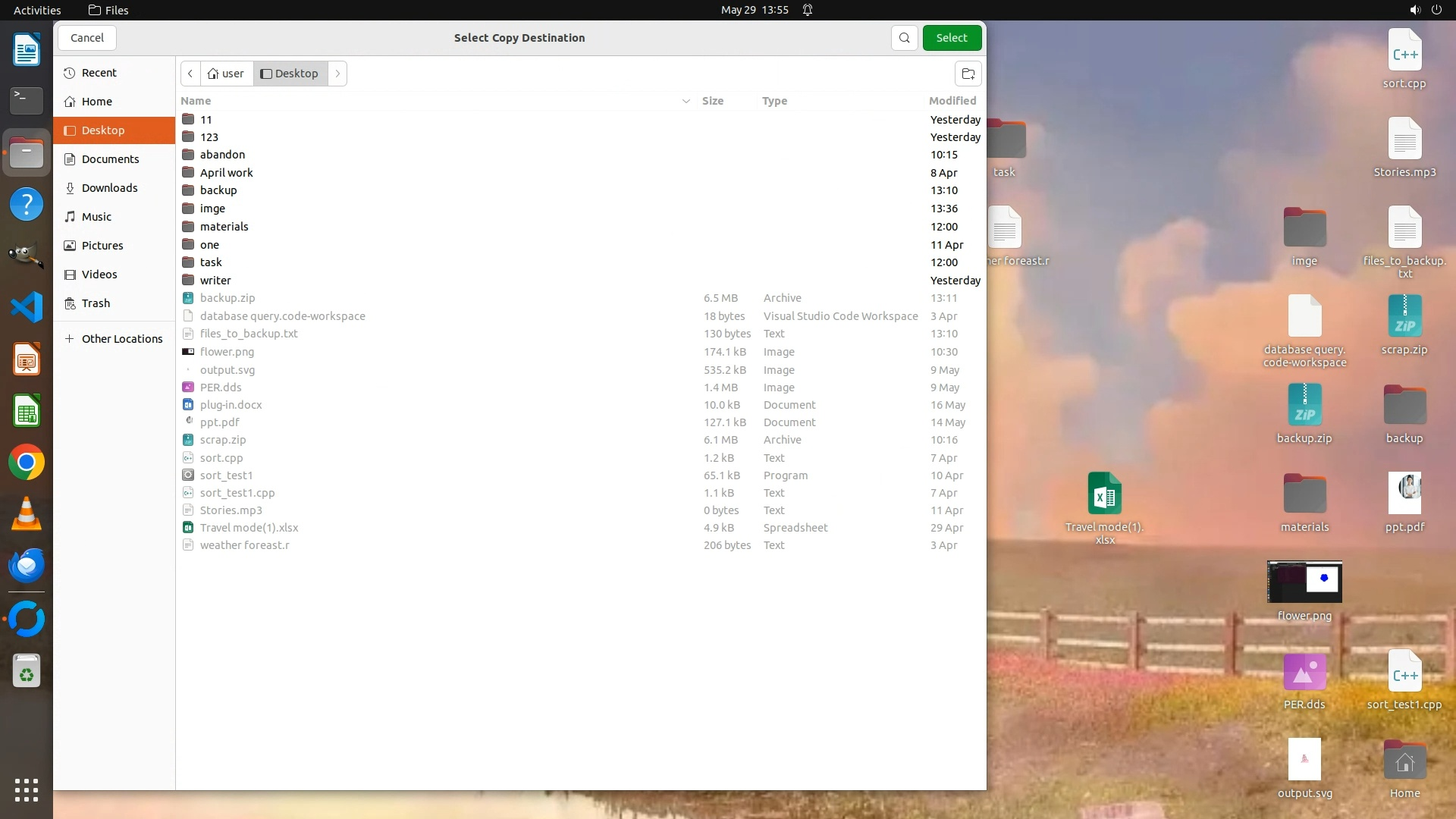Click the volume icon in system tray
This screenshot has width=1456, height=819.
click(x=1414, y=10)
